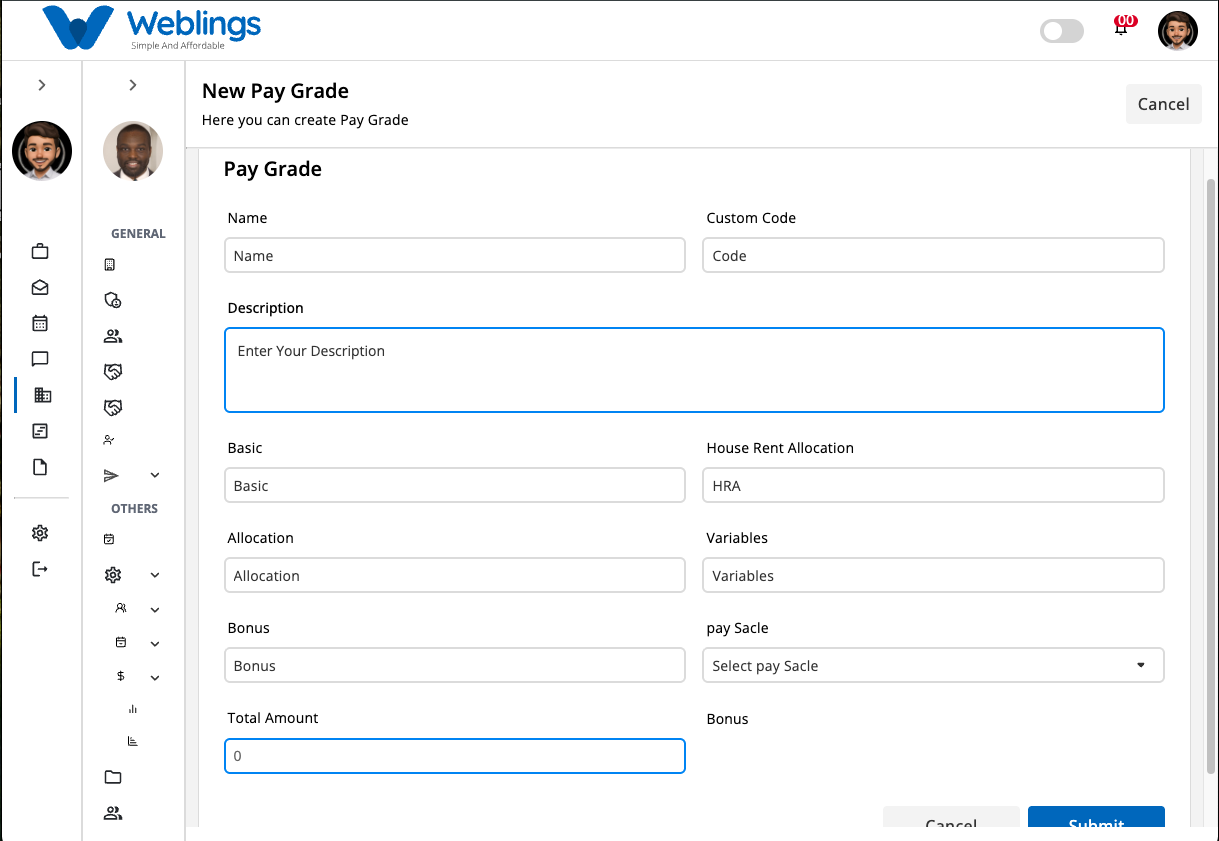
Task: Open the calendar grid icon in left rail
Action: 40,323
